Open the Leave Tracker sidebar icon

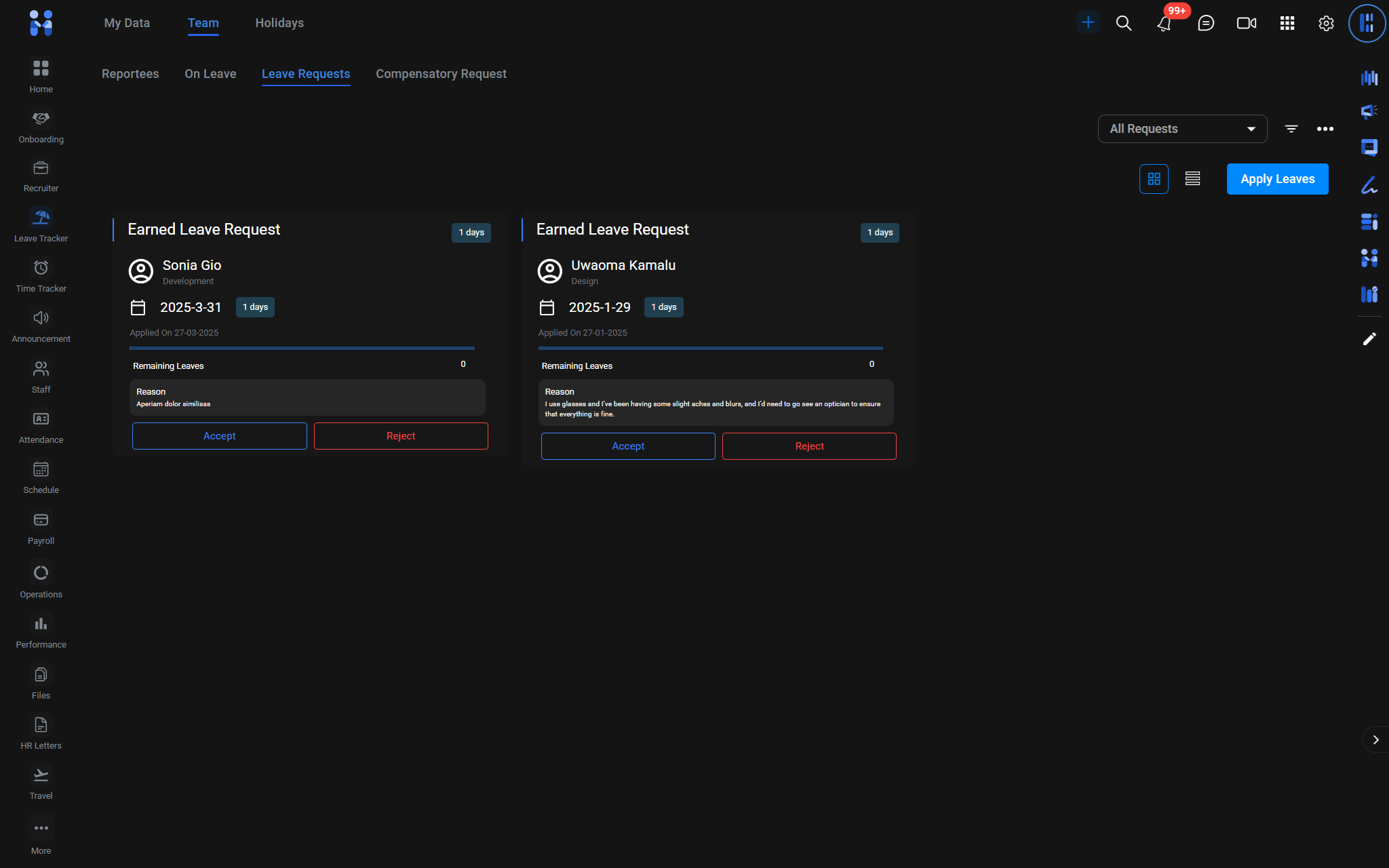point(41,218)
